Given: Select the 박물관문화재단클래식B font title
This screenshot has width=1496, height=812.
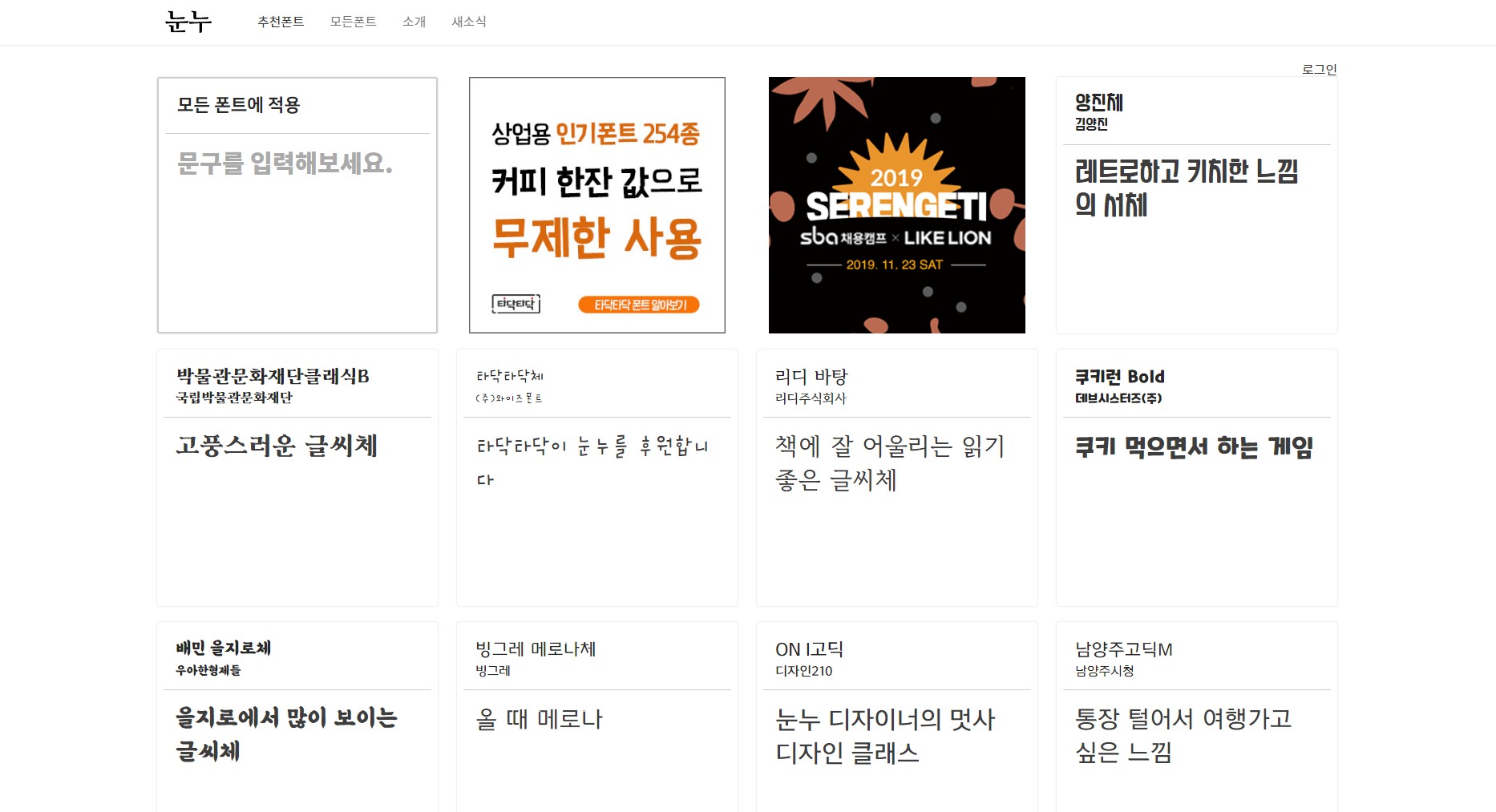Looking at the screenshot, I should [x=273, y=376].
